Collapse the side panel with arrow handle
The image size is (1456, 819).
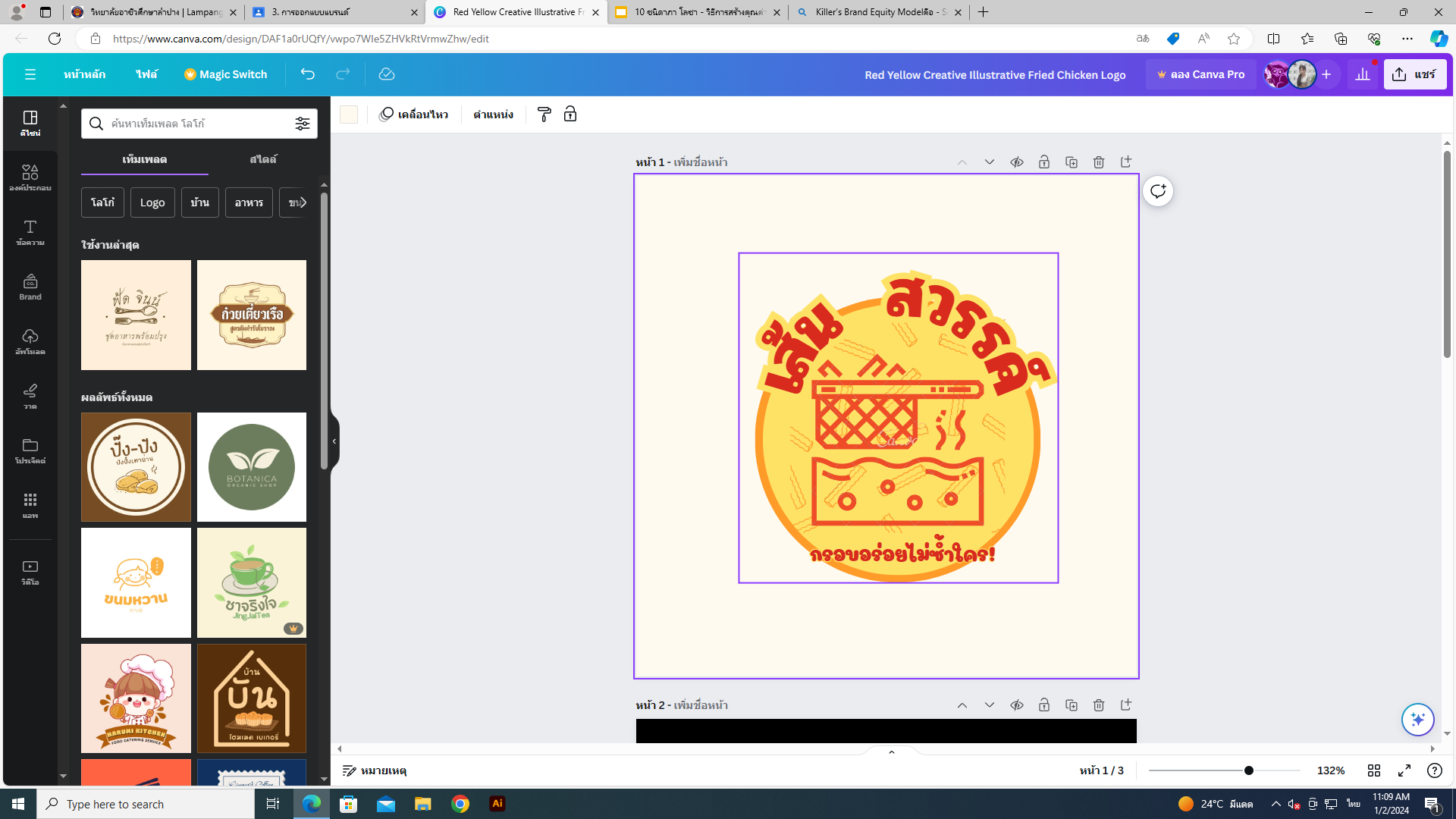(334, 441)
